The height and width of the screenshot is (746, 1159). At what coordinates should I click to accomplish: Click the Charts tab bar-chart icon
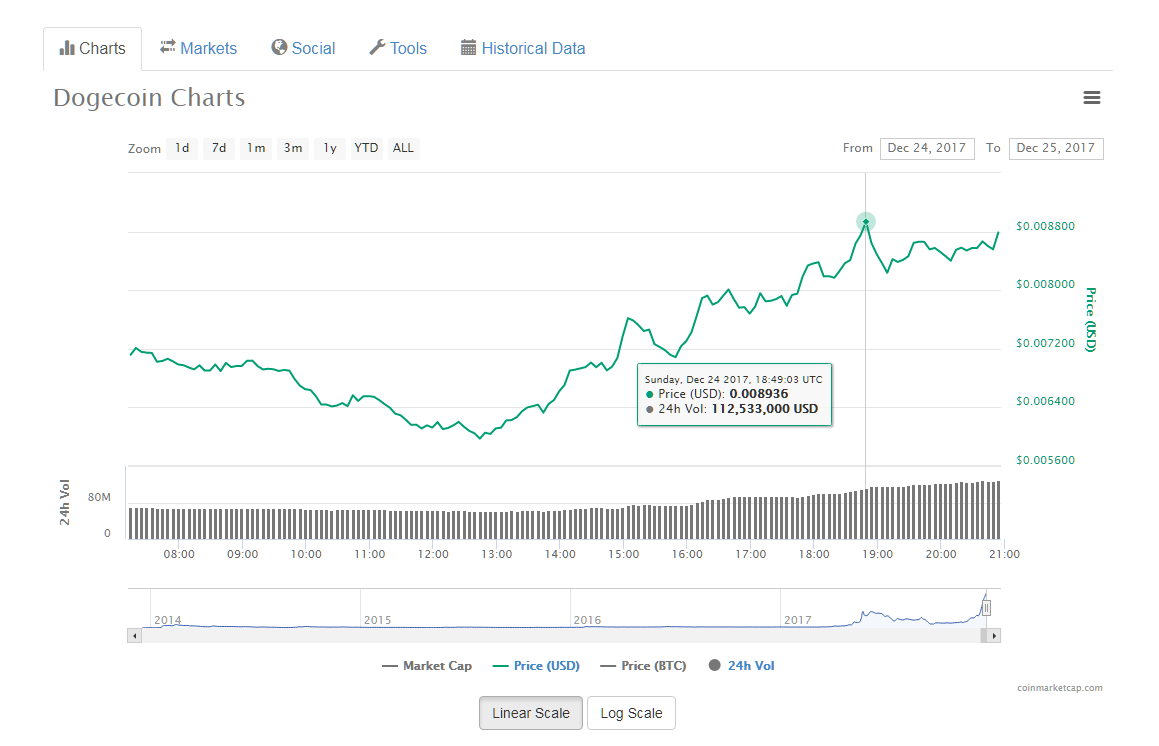[x=67, y=48]
